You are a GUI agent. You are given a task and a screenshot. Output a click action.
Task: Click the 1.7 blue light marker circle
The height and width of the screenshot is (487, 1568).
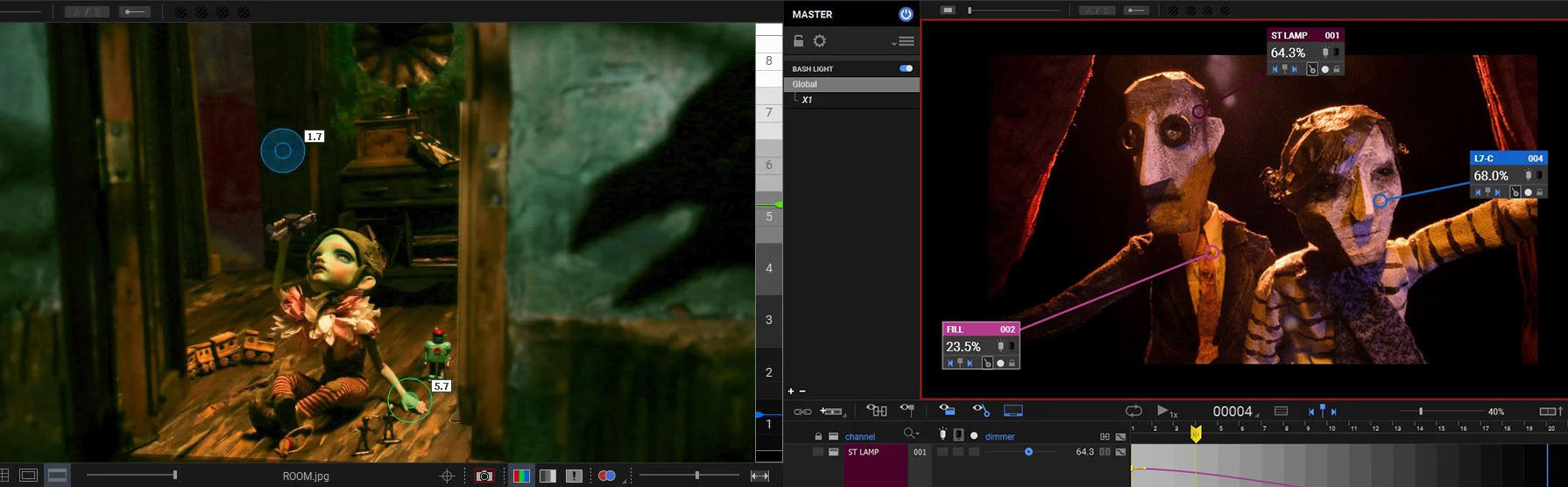tap(282, 151)
